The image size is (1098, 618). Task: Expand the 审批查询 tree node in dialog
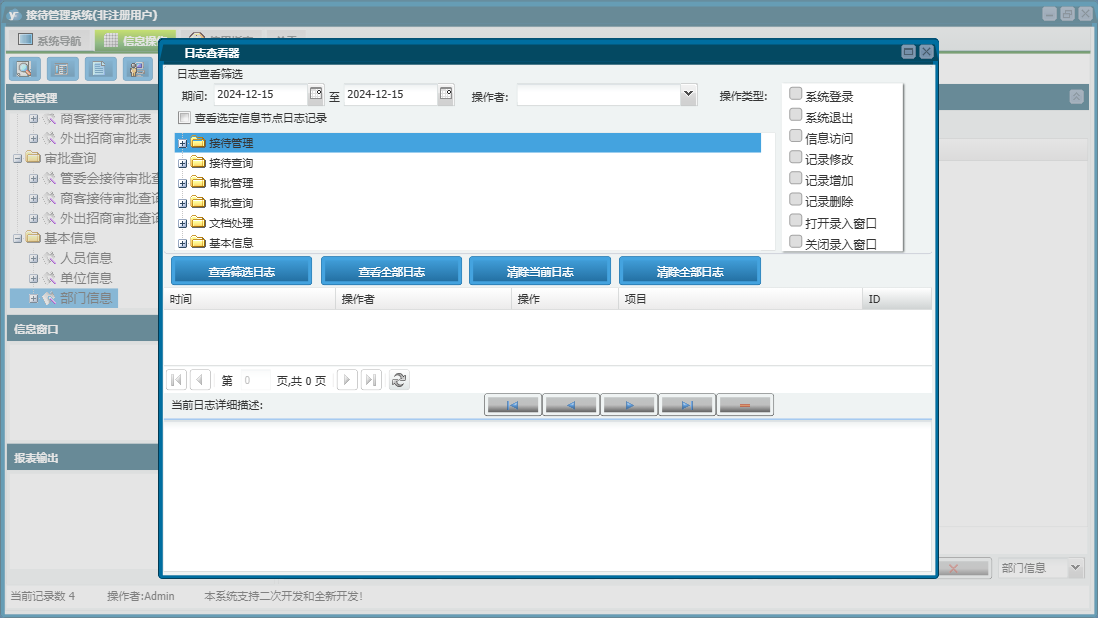(182, 204)
